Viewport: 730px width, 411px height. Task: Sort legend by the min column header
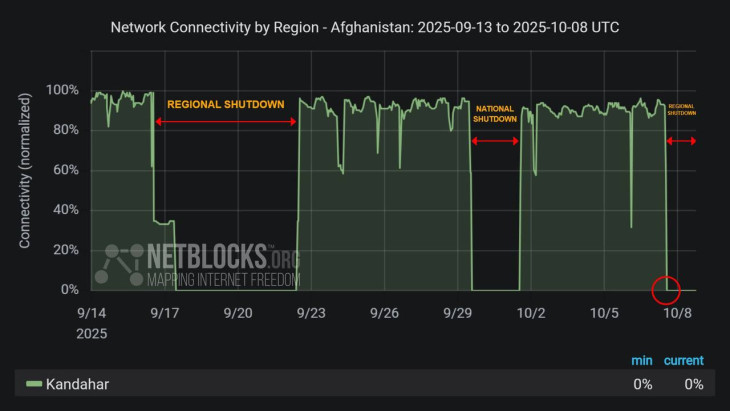click(642, 360)
